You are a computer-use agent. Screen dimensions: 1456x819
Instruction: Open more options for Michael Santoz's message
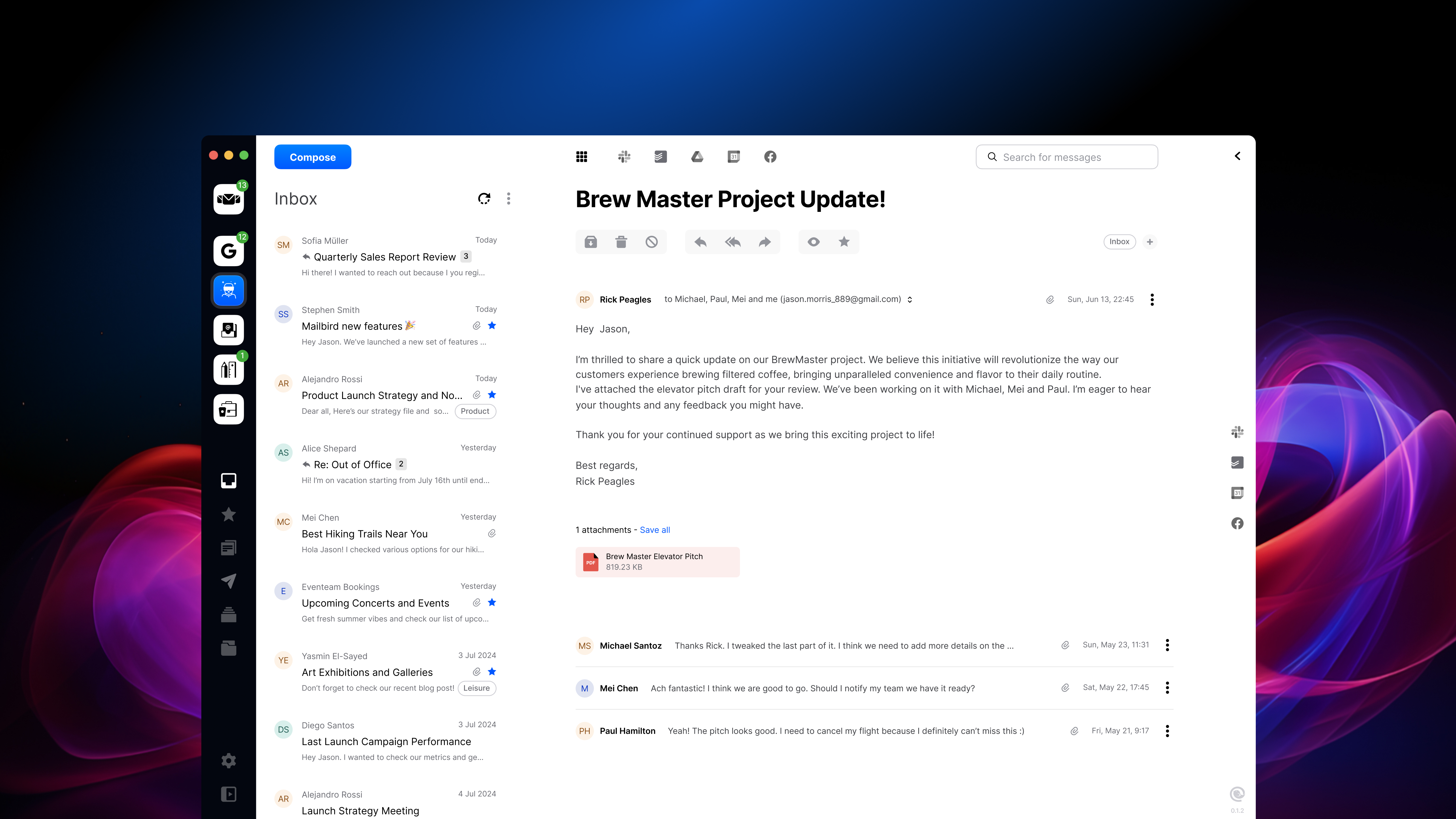(1167, 645)
